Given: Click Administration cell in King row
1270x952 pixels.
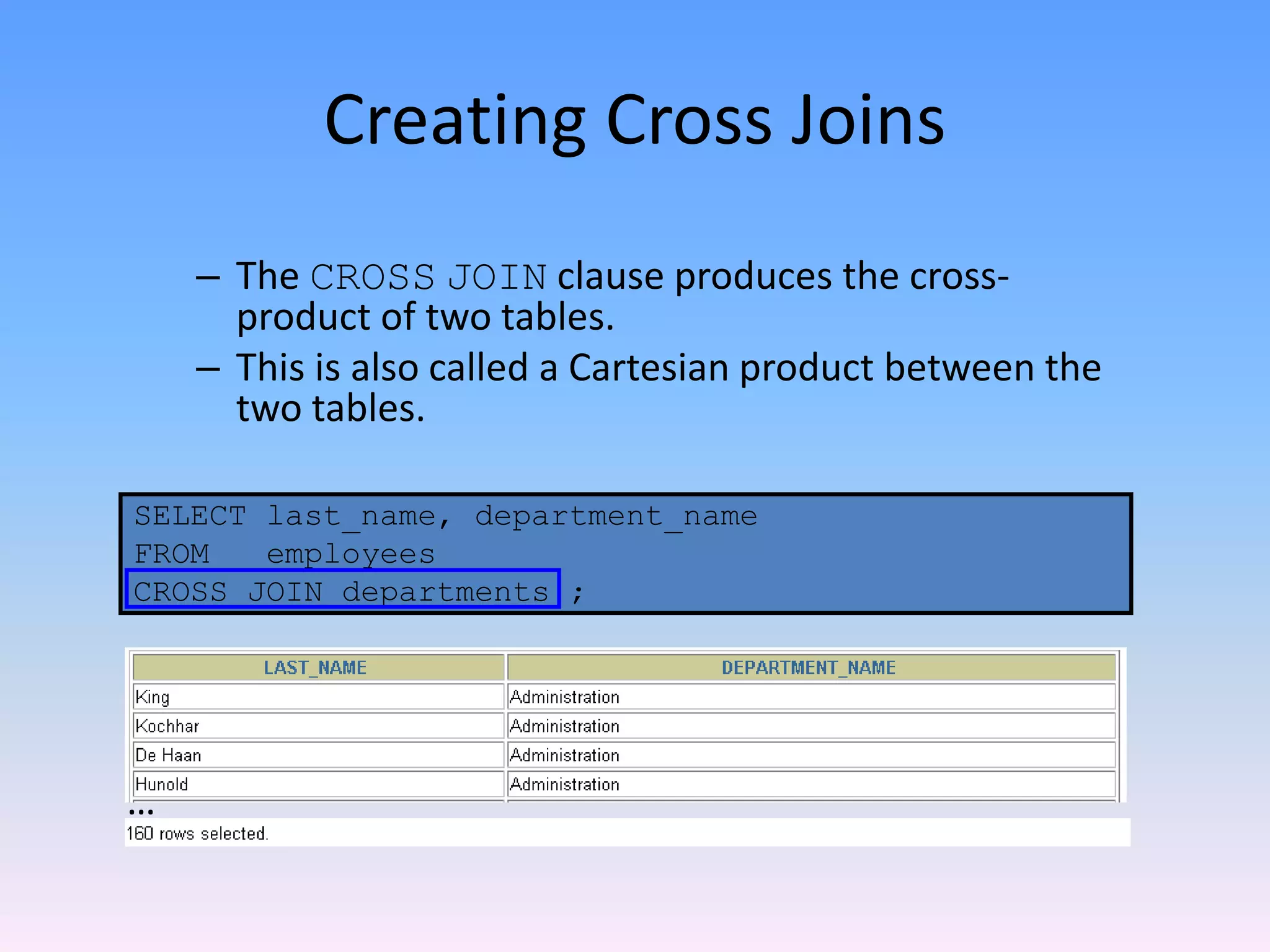Looking at the screenshot, I should [x=811, y=697].
